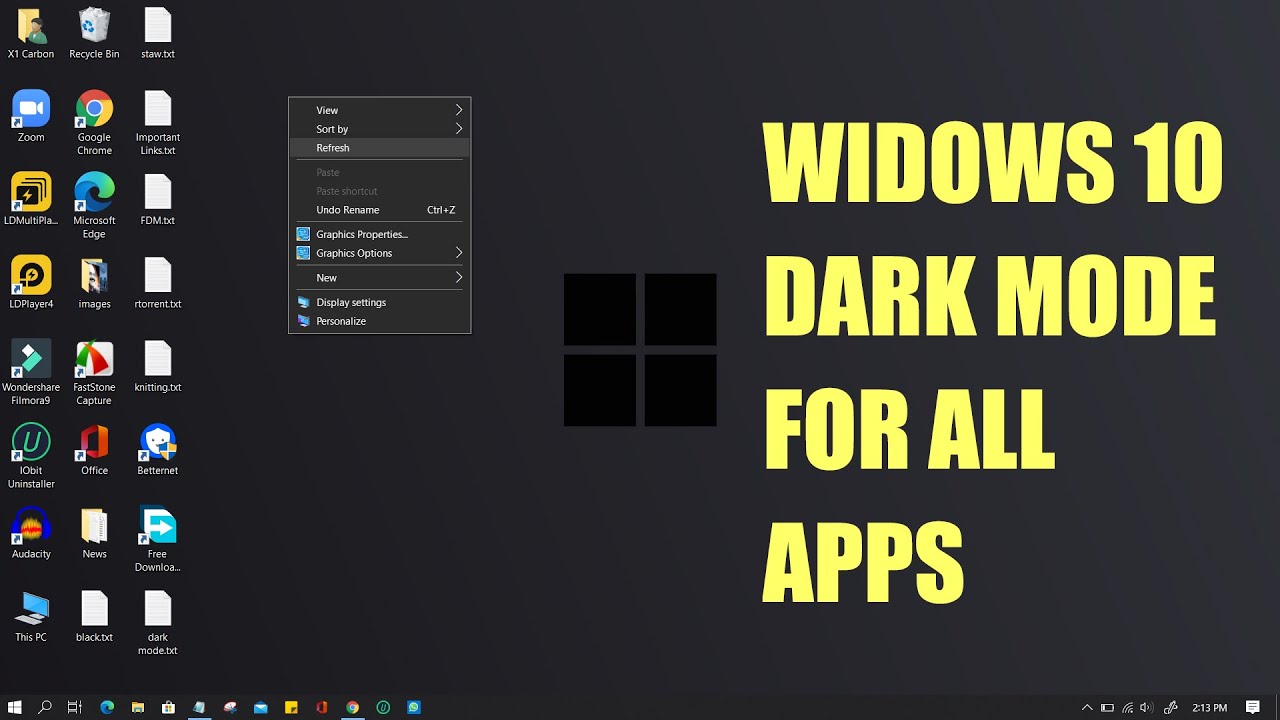
Task: Select the dark mode.txt file icon
Action: pos(158,622)
